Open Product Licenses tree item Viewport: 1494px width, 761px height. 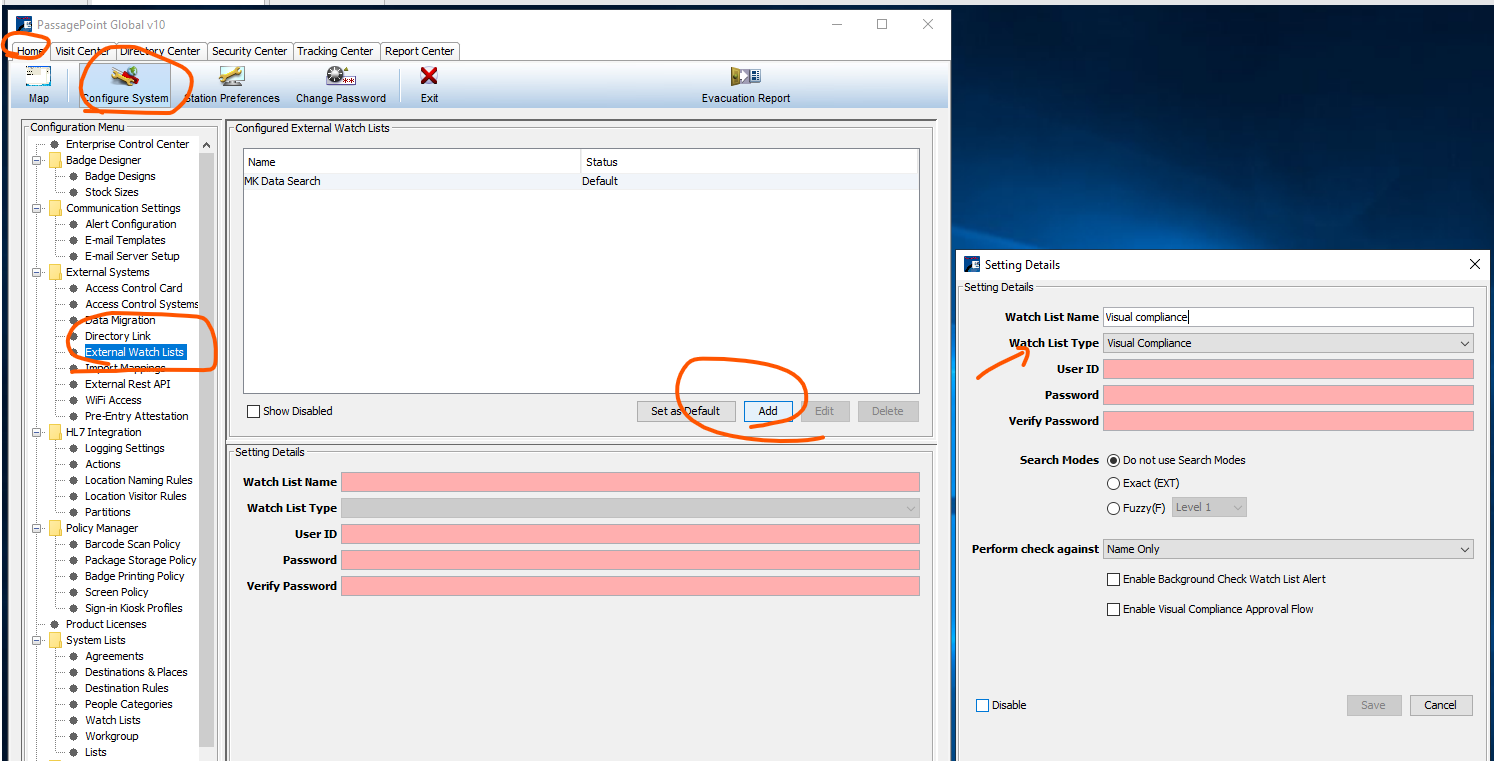point(106,624)
